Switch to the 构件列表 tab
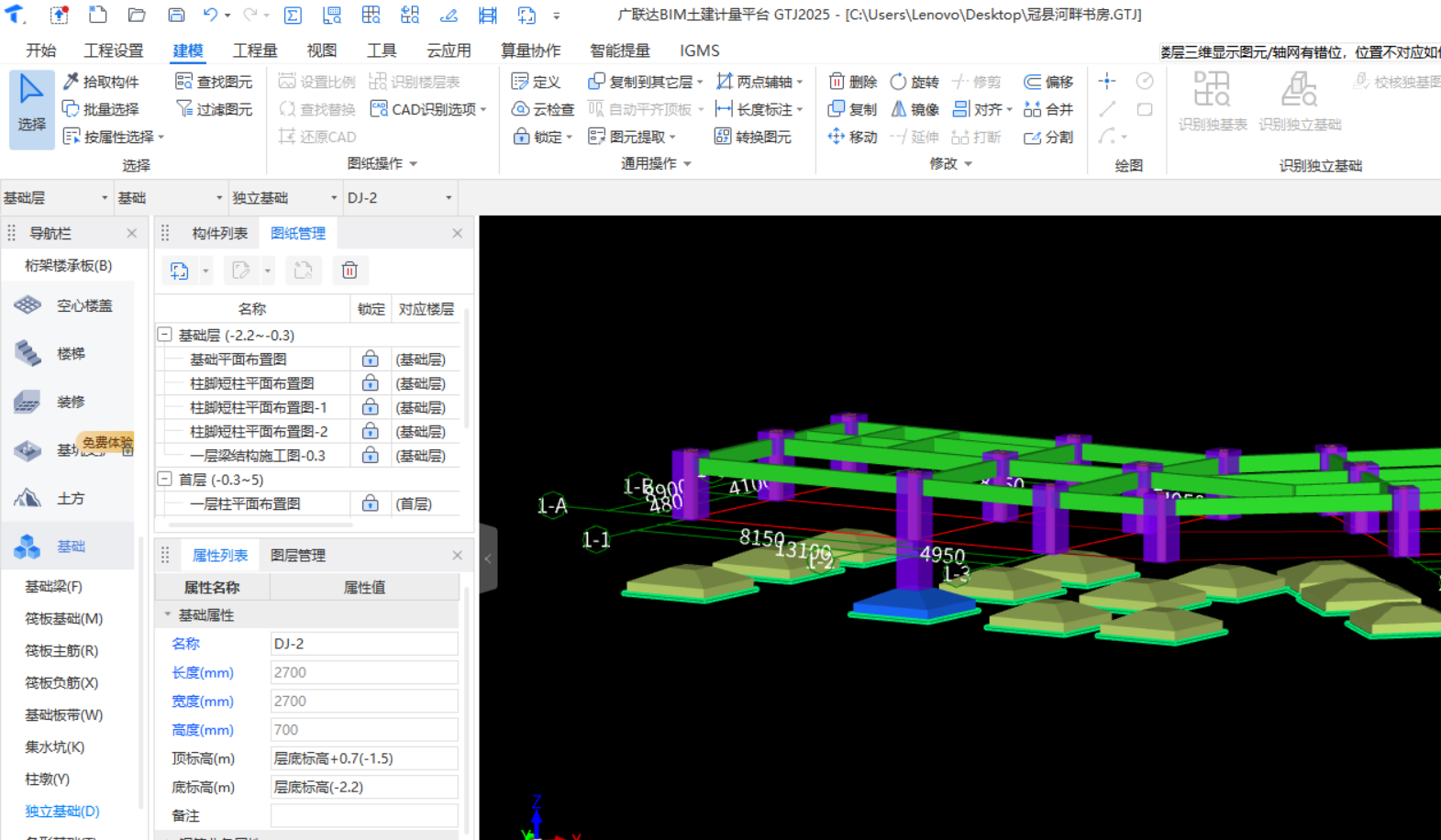 coord(219,233)
